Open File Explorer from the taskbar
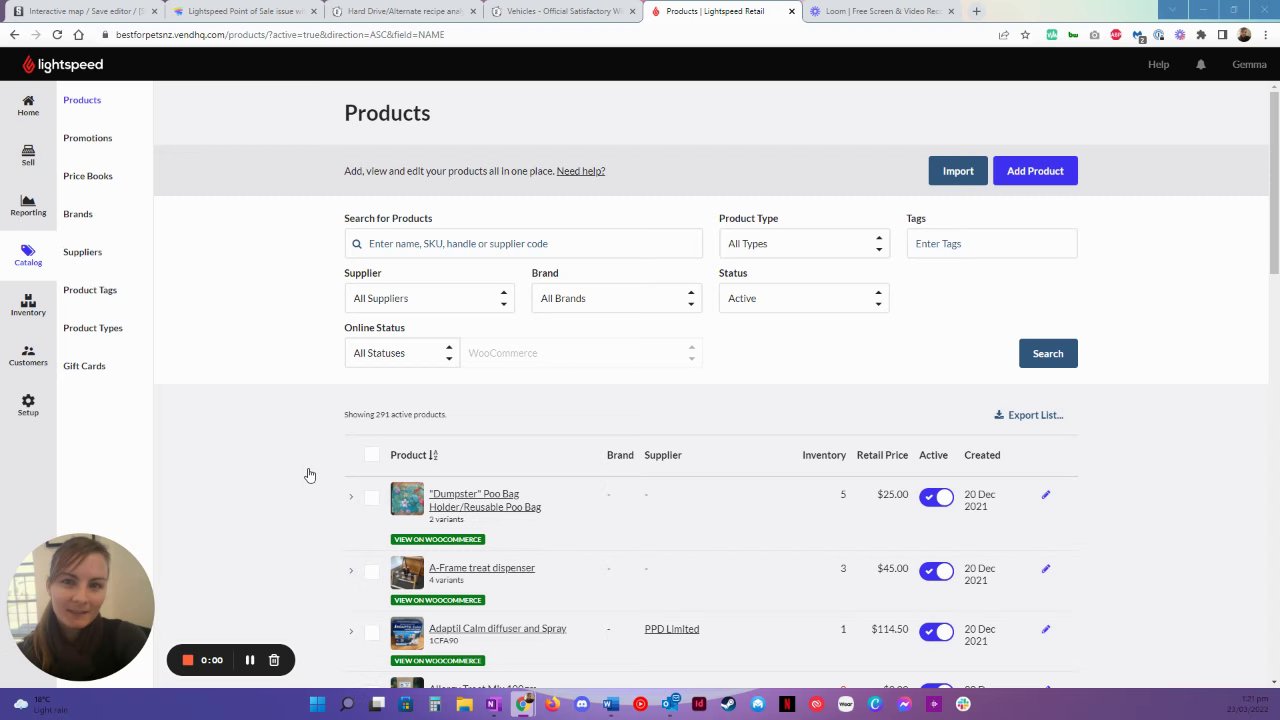The height and width of the screenshot is (720, 1280). point(464,704)
